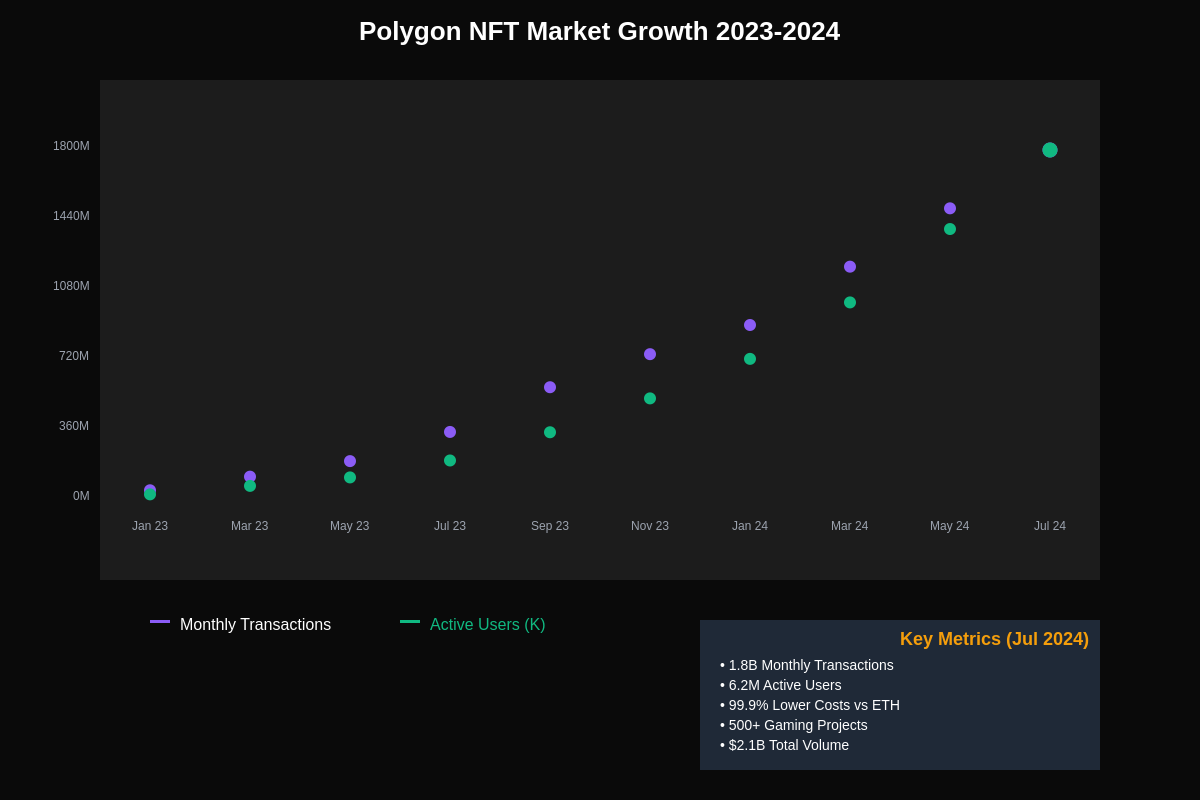Click the Mar 24 axis label

tap(850, 526)
